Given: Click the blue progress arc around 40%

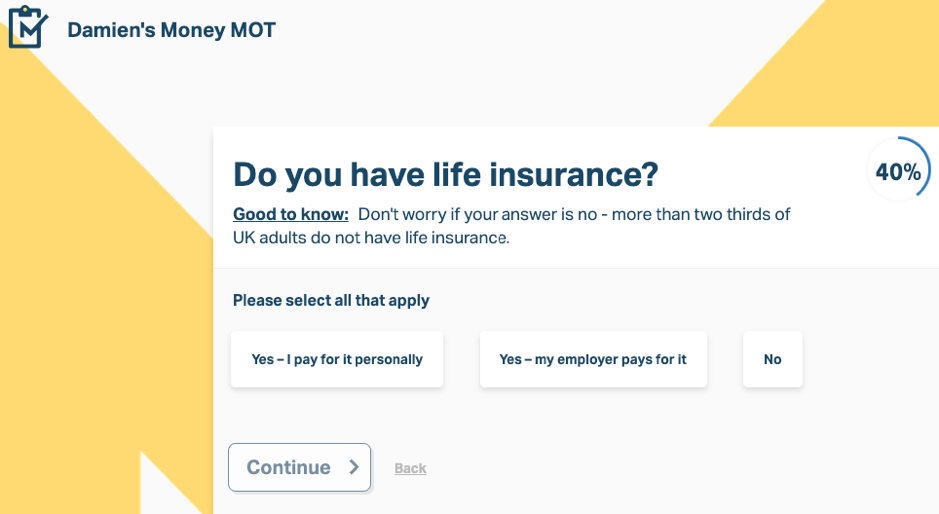Looking at the screenshot, I should 925,162.
